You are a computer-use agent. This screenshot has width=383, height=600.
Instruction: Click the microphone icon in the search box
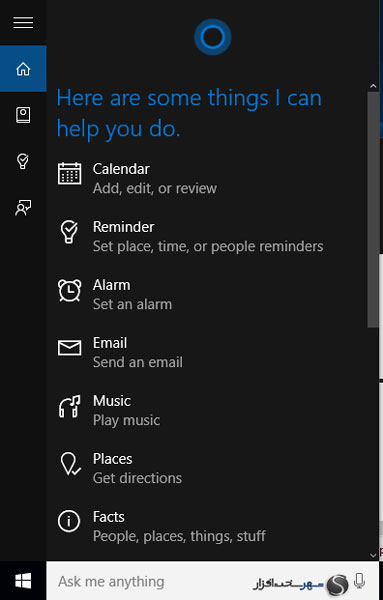359,581
